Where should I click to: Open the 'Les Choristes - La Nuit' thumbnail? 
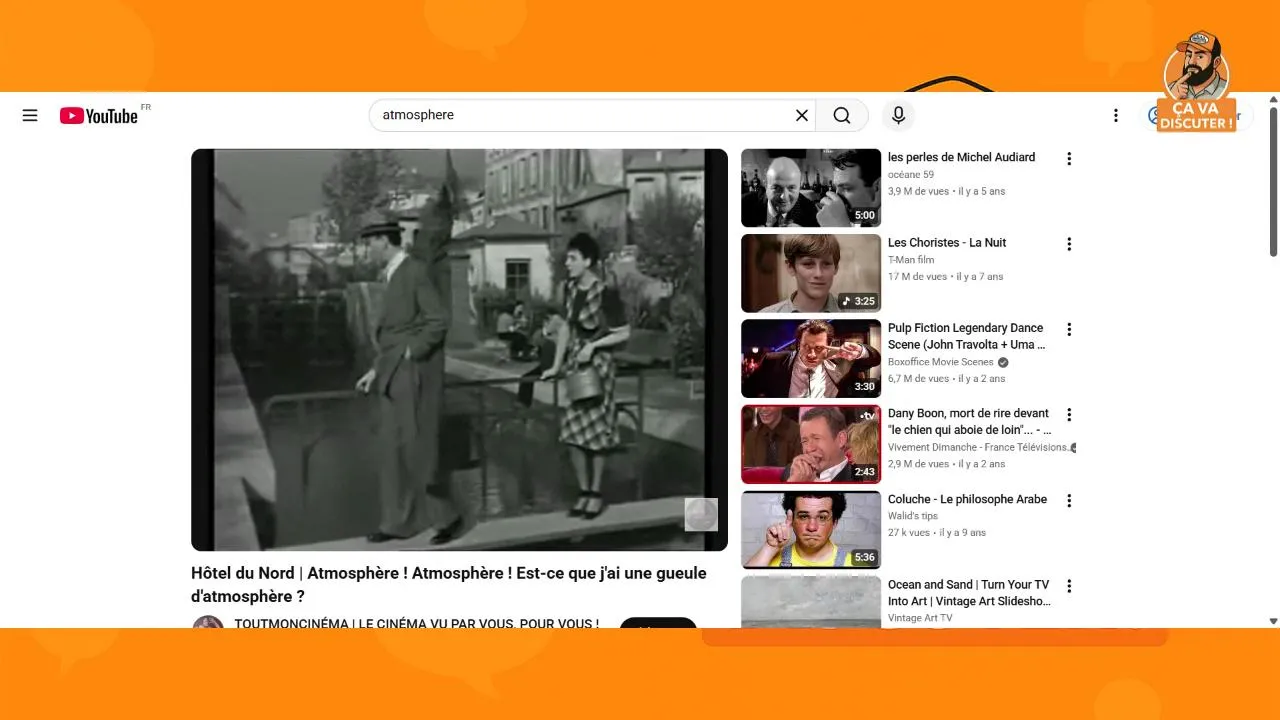tap(811, 273)
